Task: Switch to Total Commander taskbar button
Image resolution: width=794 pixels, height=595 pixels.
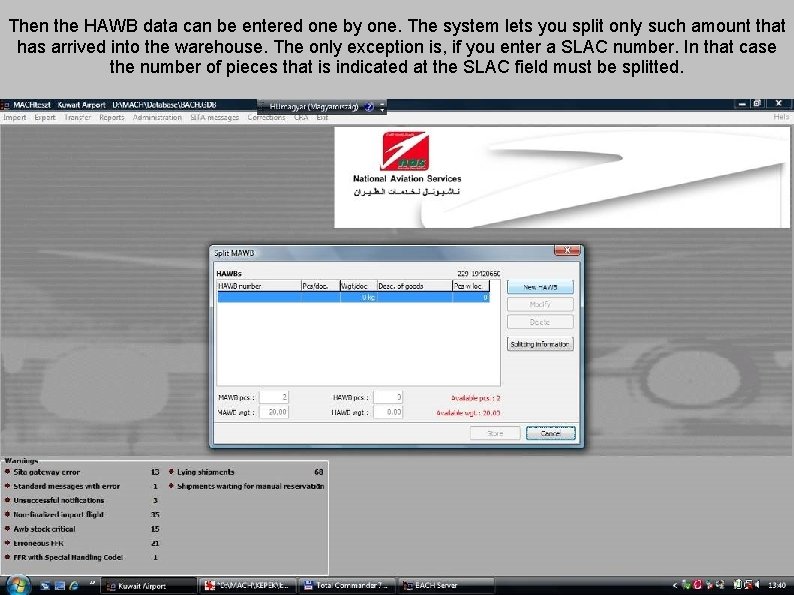Action: (346, 586)
